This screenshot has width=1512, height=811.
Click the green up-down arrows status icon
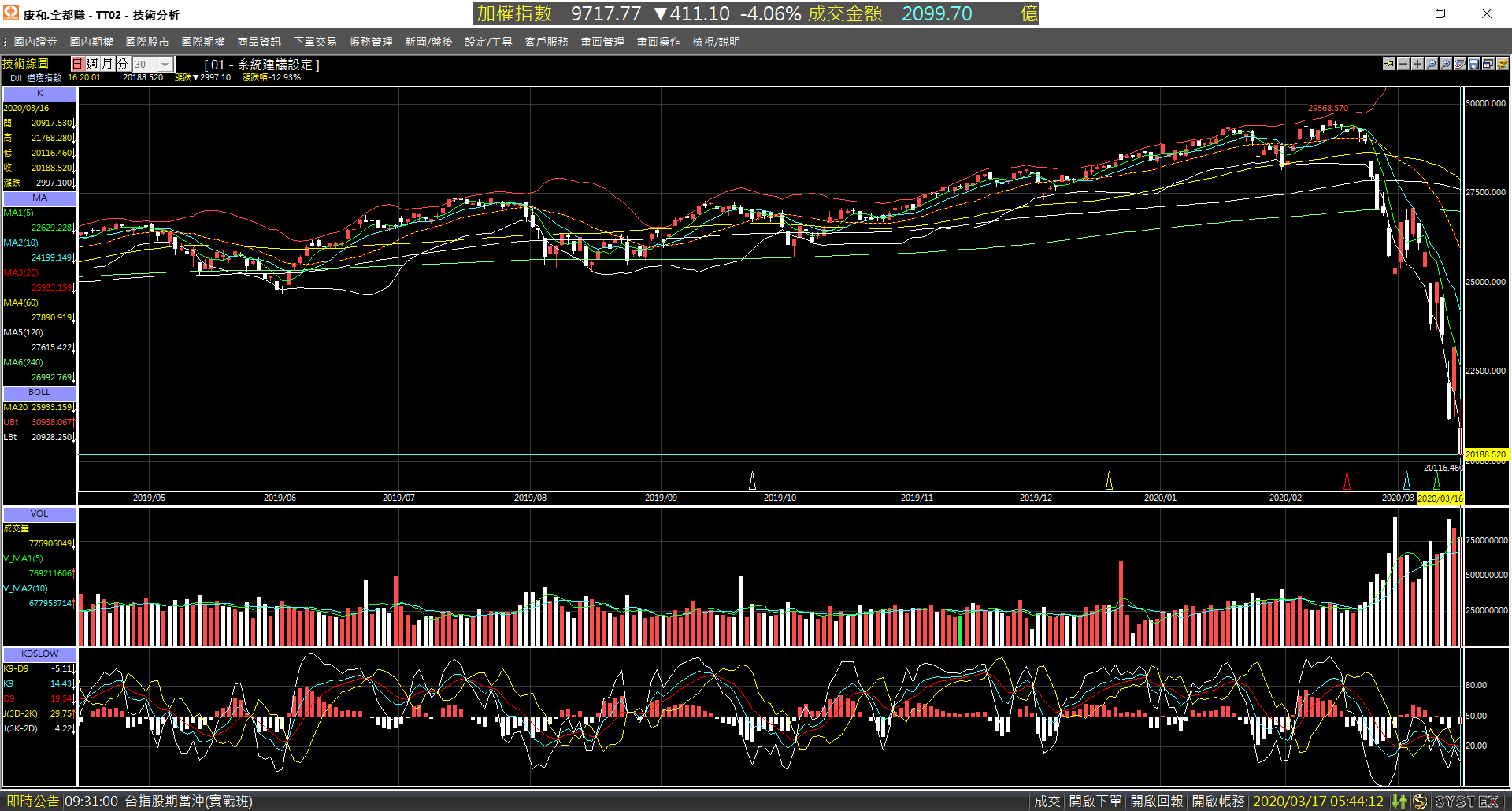point(1399,802)
